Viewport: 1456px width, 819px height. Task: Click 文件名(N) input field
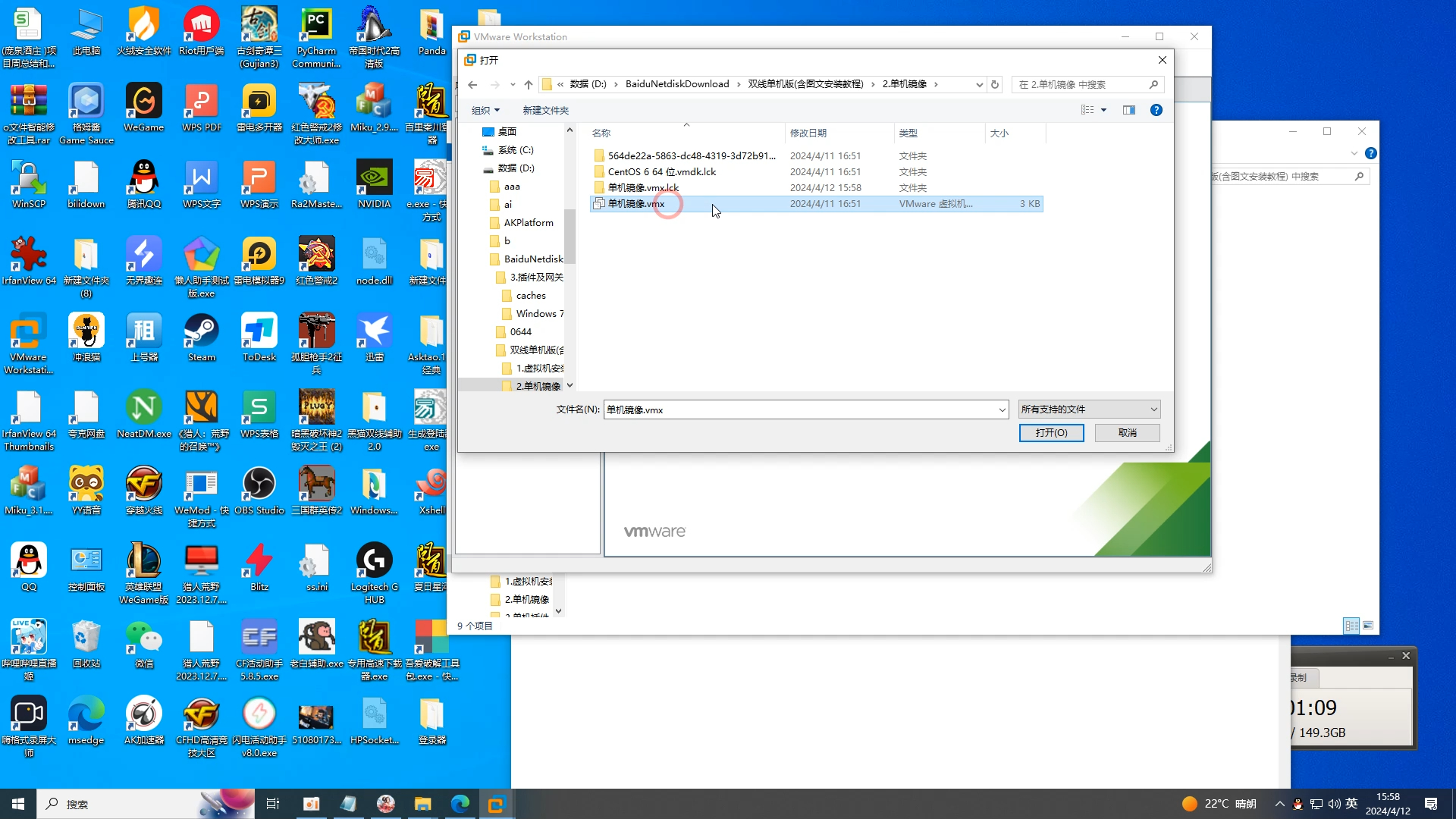tap(800, 409)
